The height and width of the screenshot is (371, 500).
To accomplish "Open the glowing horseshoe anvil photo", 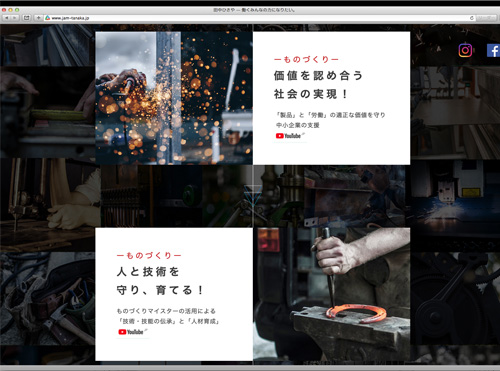I will 332,294.
